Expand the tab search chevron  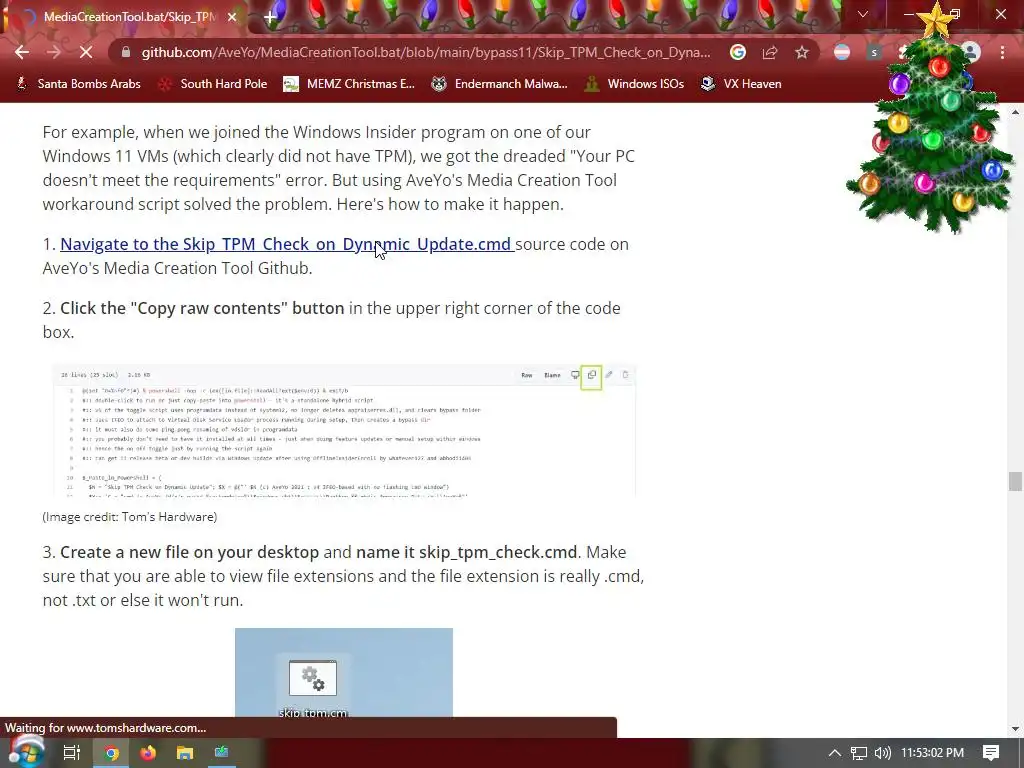[x=863, y=14]
